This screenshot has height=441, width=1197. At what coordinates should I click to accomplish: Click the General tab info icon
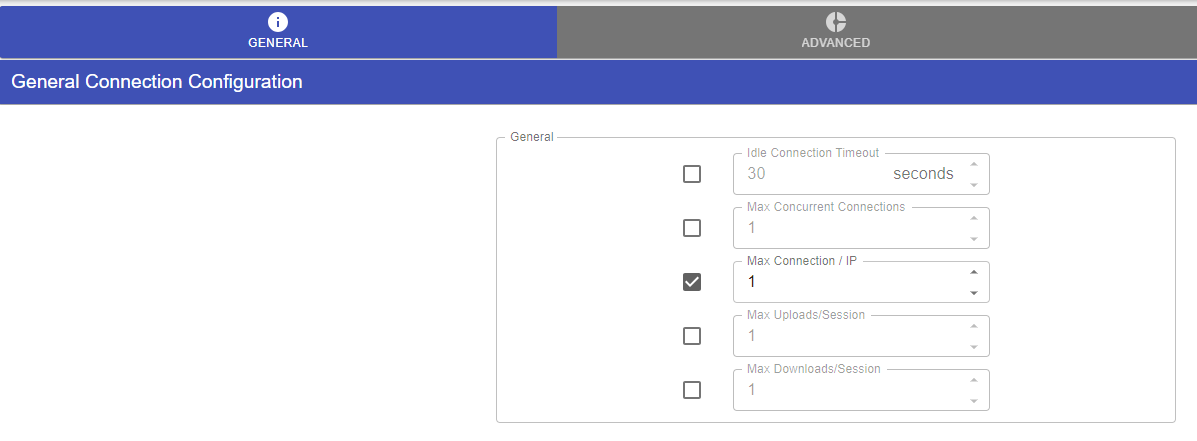pyautogui.click(x=278, y=22)
